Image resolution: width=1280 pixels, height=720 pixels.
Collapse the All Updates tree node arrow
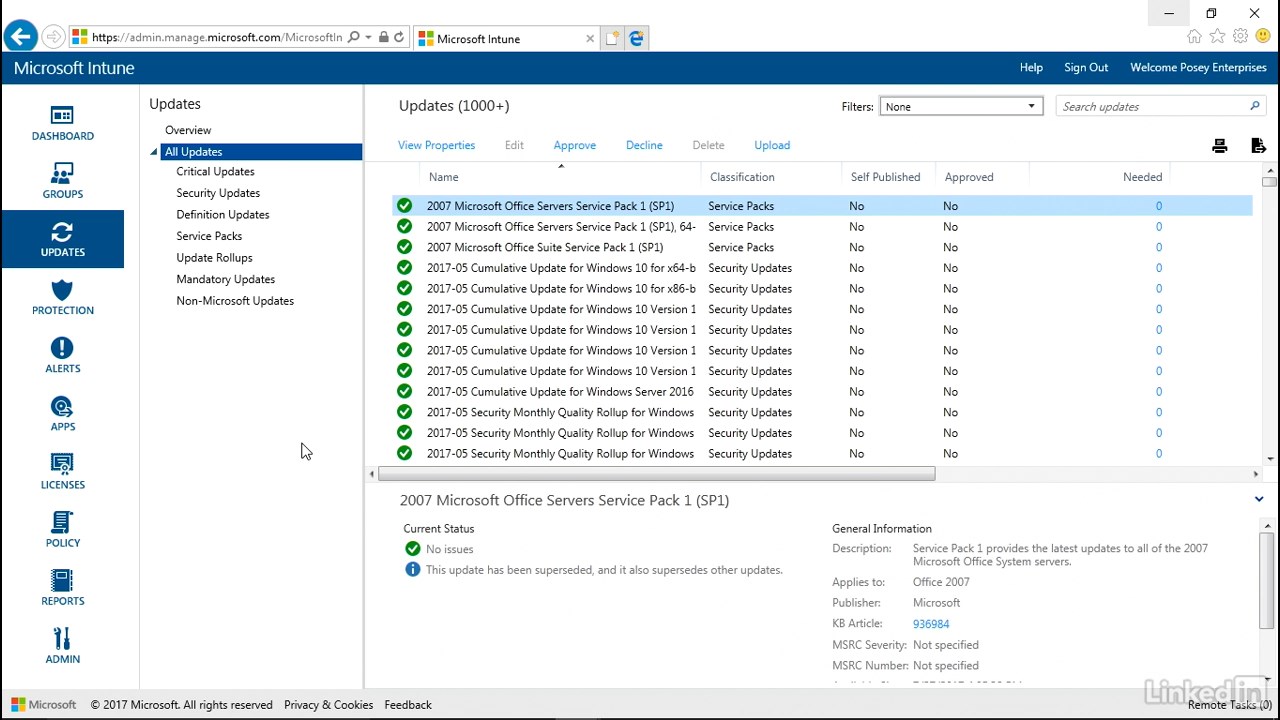154,152
